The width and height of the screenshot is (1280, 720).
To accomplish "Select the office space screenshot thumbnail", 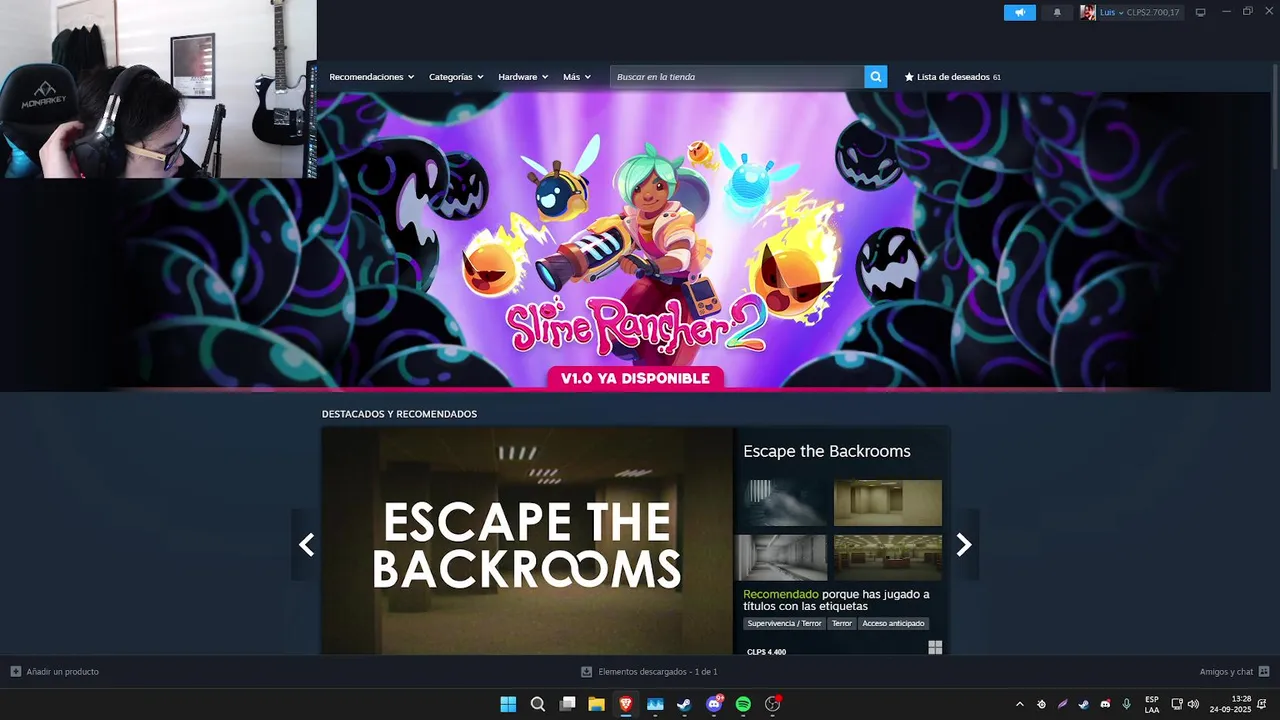I will point(888,557).
